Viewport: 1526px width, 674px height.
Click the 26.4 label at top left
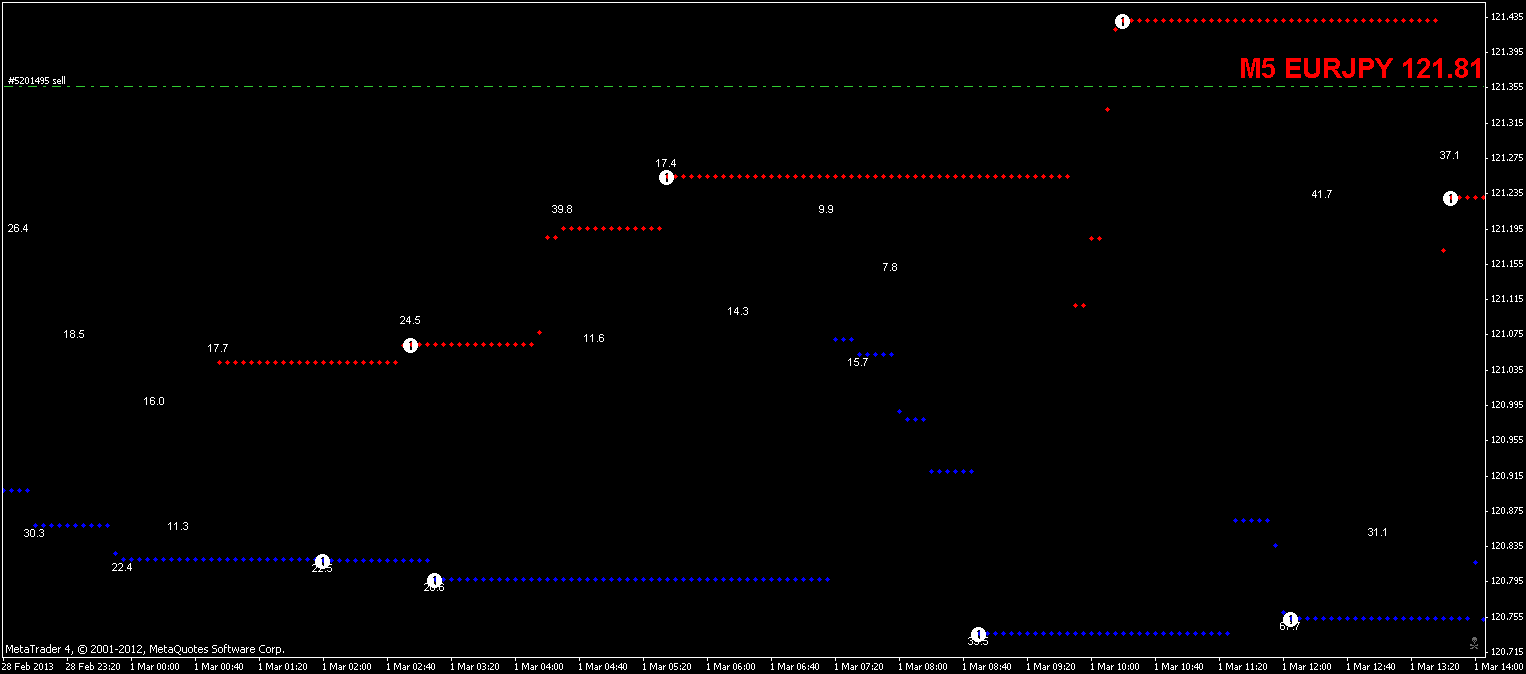(16, 228)
